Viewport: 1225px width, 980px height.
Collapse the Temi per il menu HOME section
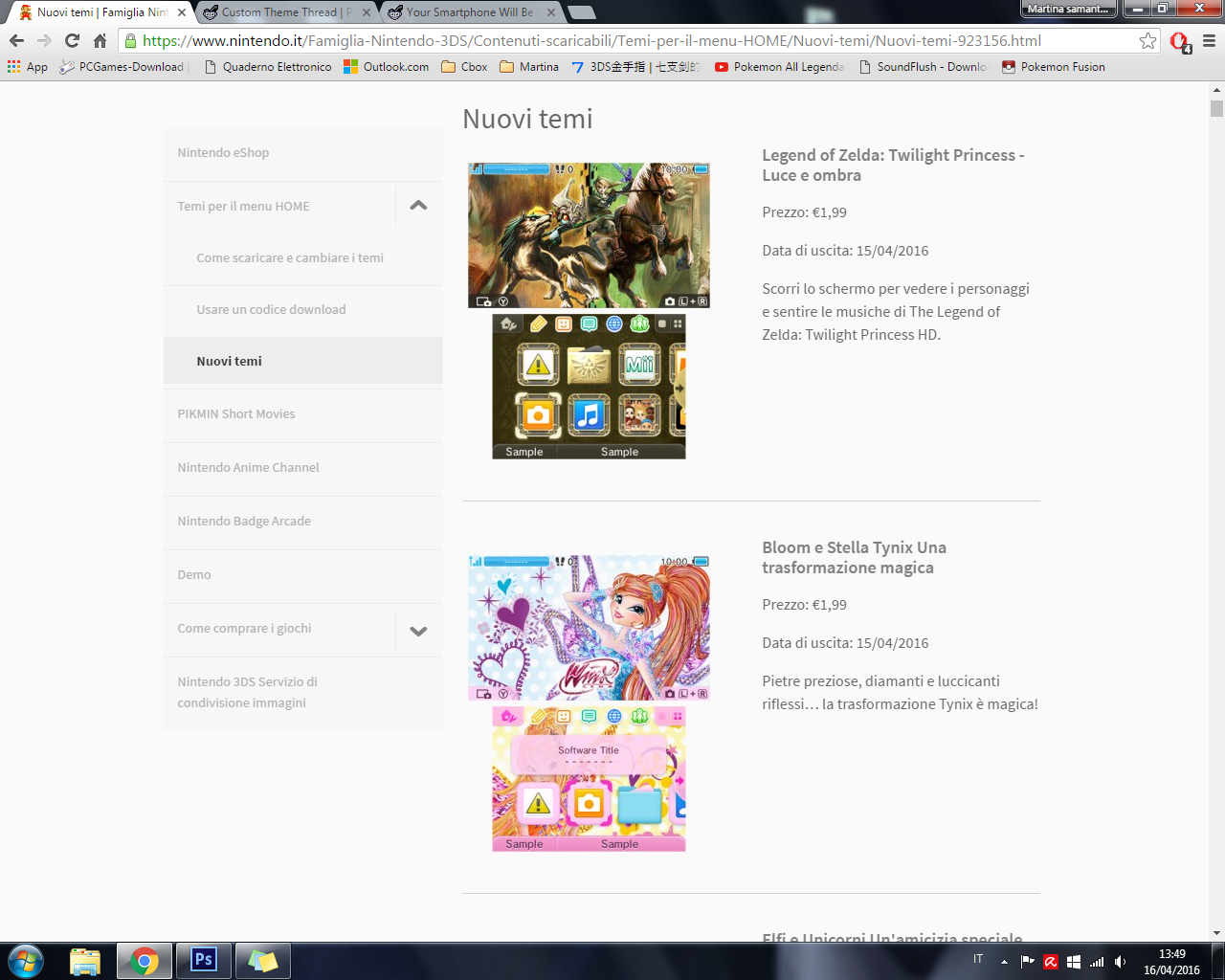[418, 206]
